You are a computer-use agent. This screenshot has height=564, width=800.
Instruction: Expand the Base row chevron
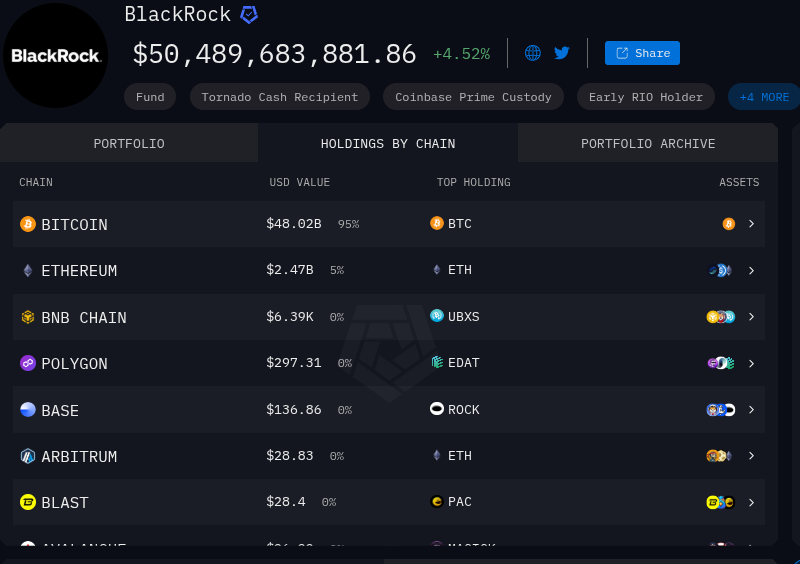click(752, 409)
